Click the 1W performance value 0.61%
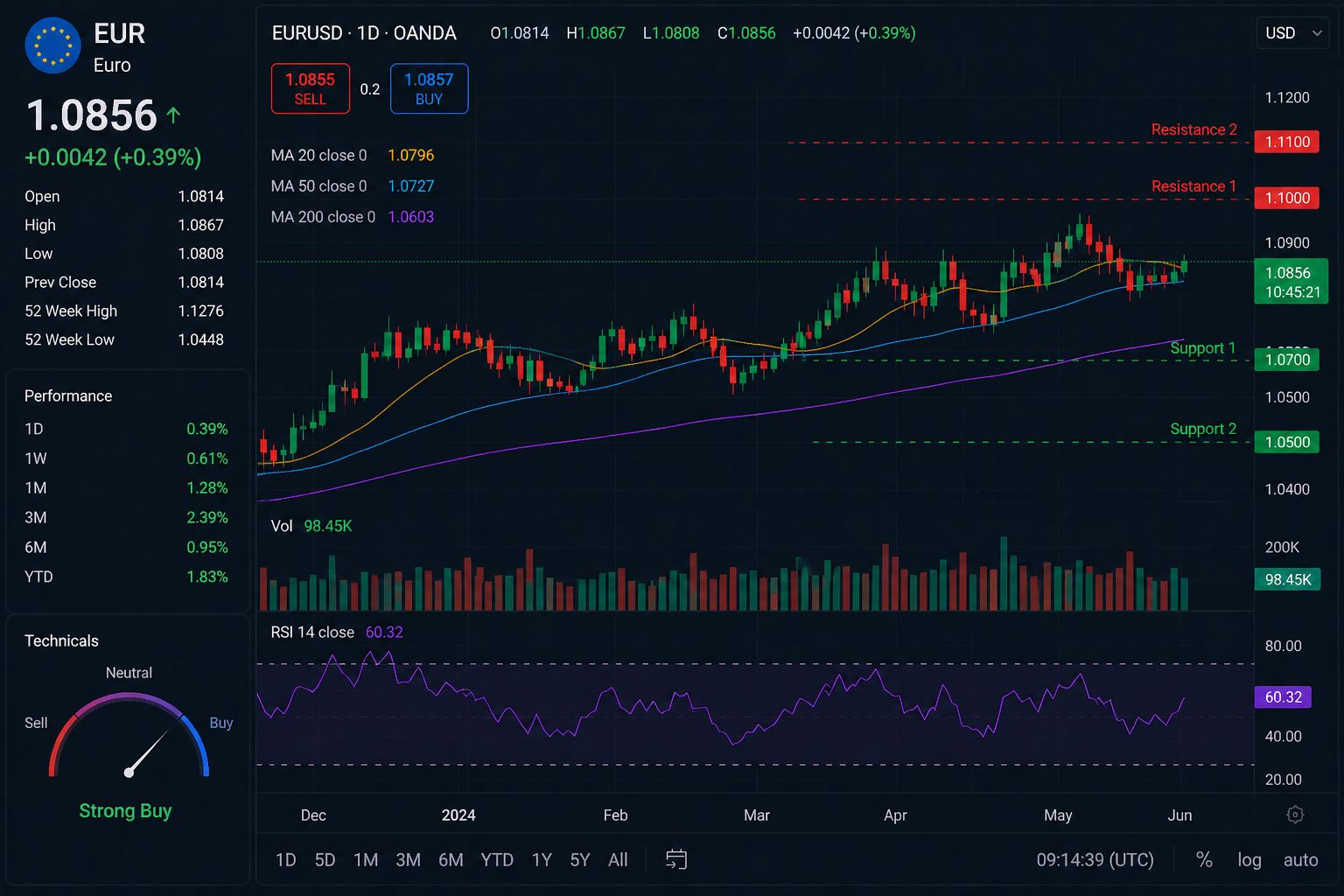The image size is (1344, 896). click(207, 458)
